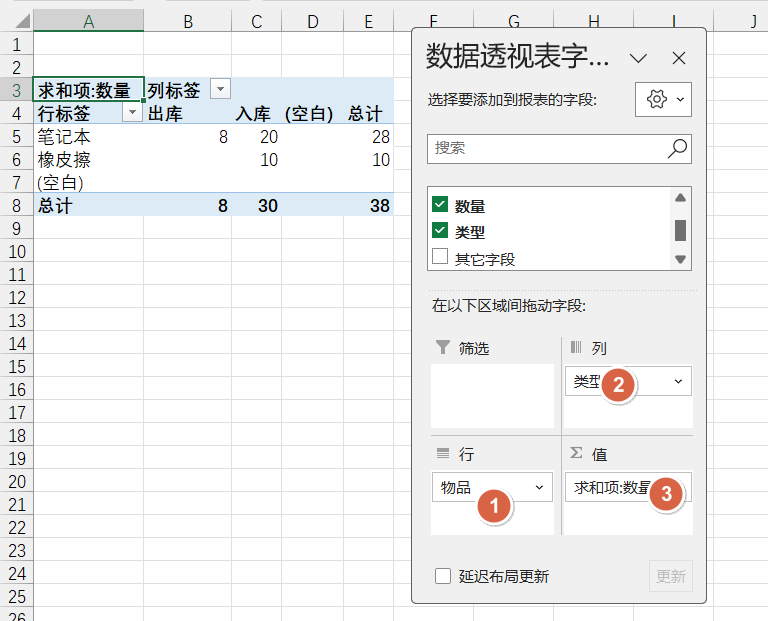Select row 3 header
This screenshot has width=768, height=621.
tap(17, 90)
